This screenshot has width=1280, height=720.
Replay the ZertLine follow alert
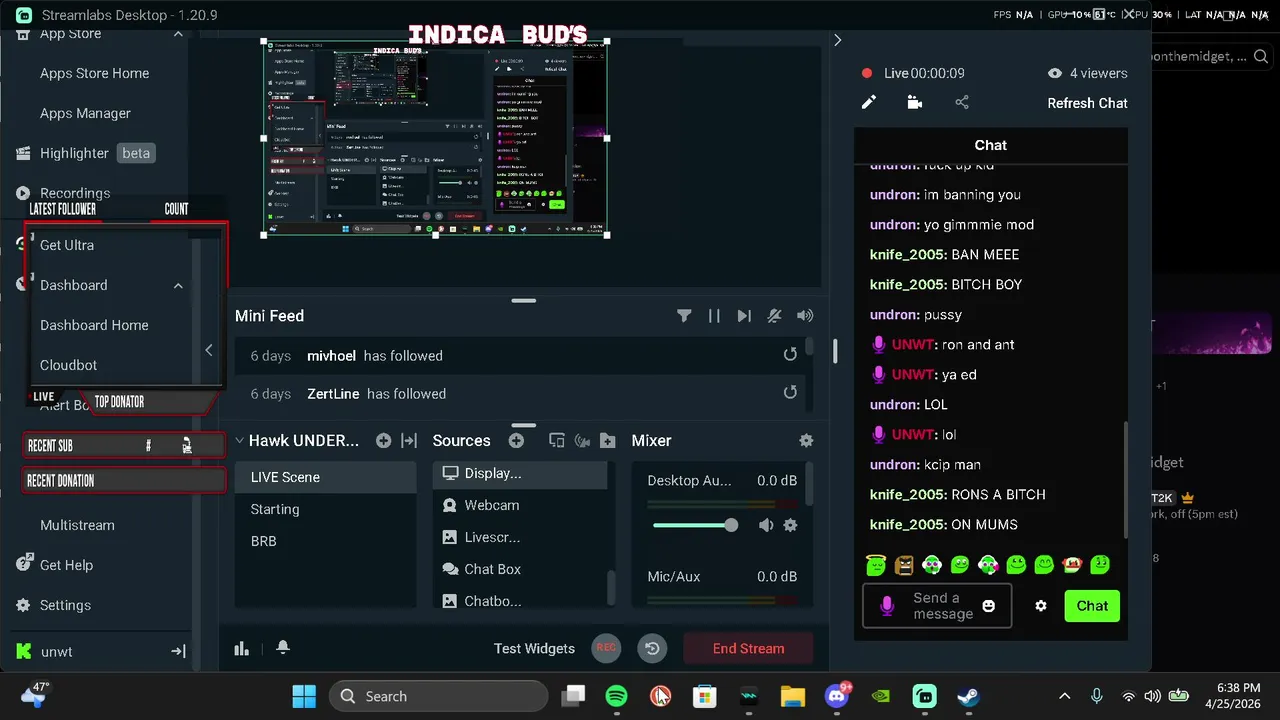tap(790, 393)
